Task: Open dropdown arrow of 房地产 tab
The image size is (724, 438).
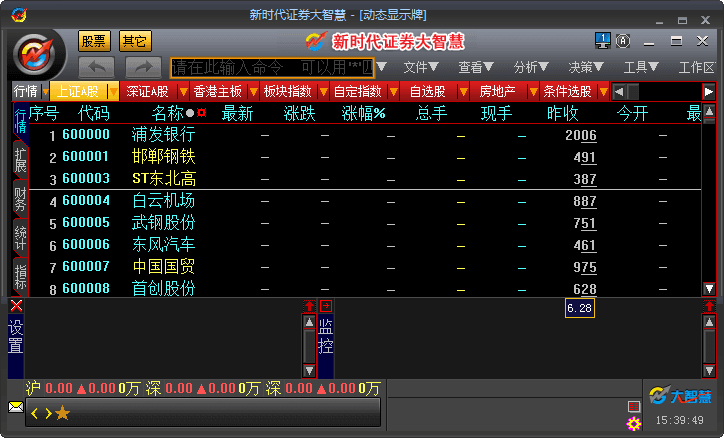Action: coord(533,92)
